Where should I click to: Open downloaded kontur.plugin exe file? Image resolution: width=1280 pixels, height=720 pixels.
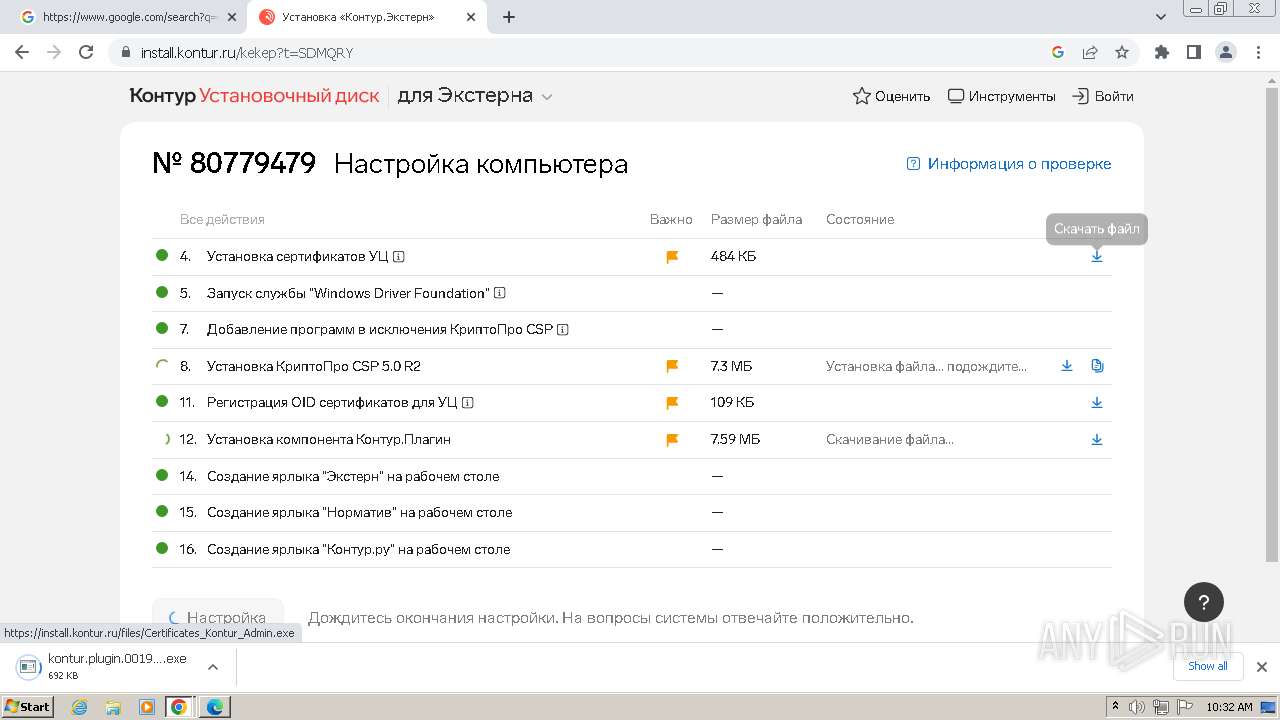tap(103, 666)
